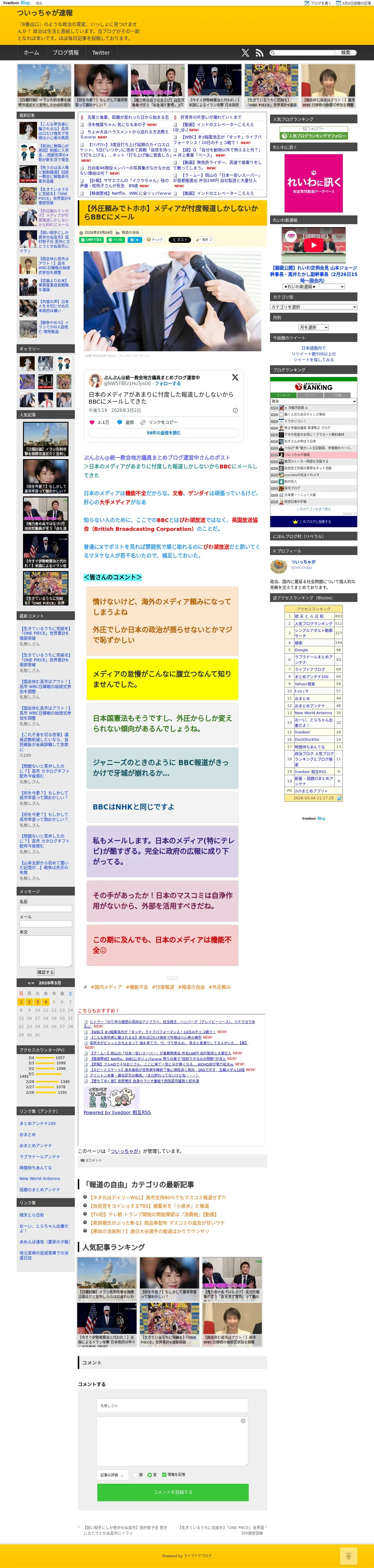Open 'まとめアンテナ100' link in リンク集

pos(38,1123)
